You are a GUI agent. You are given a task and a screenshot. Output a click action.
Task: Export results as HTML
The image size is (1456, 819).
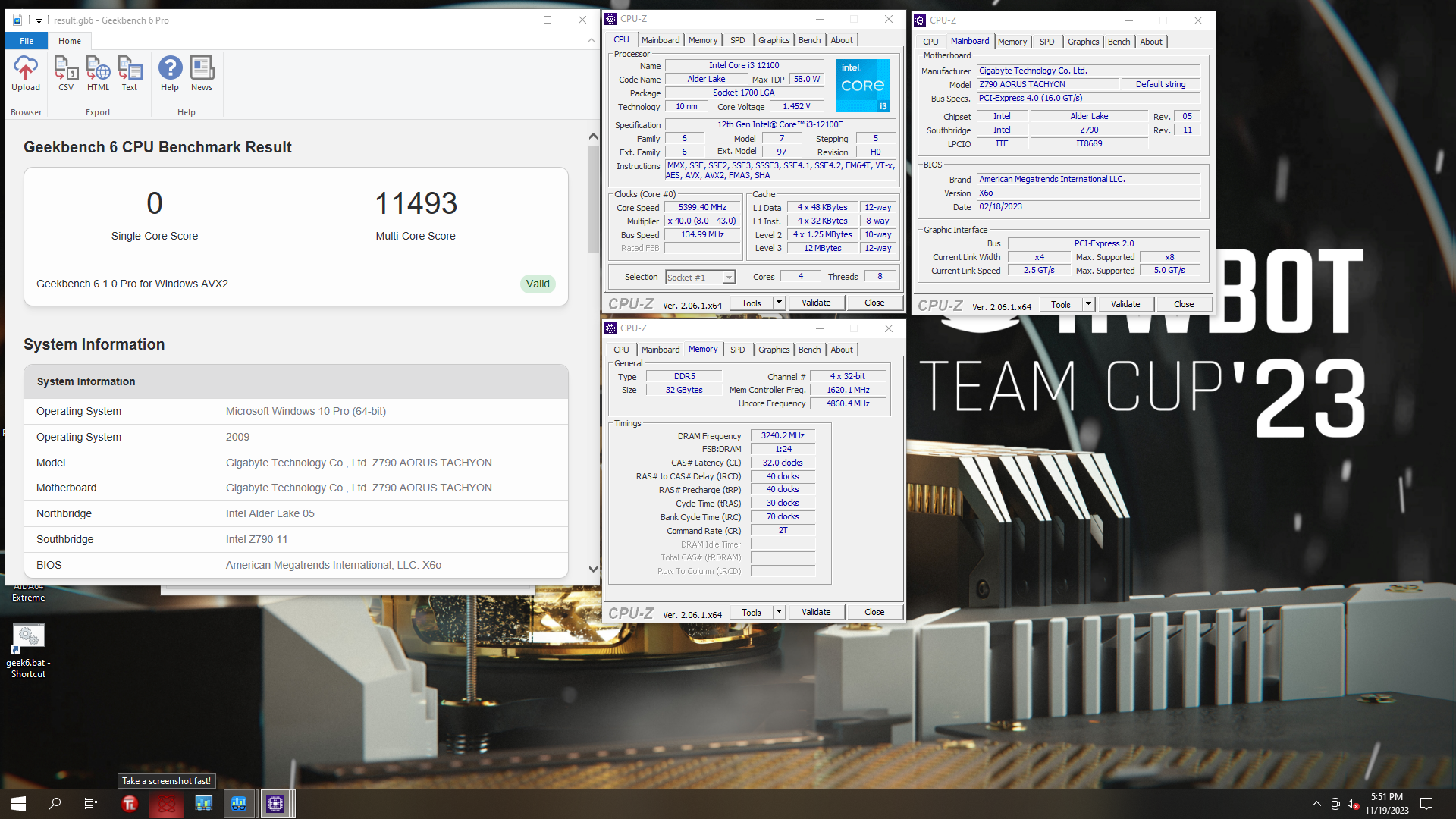(x=98, y=74)
